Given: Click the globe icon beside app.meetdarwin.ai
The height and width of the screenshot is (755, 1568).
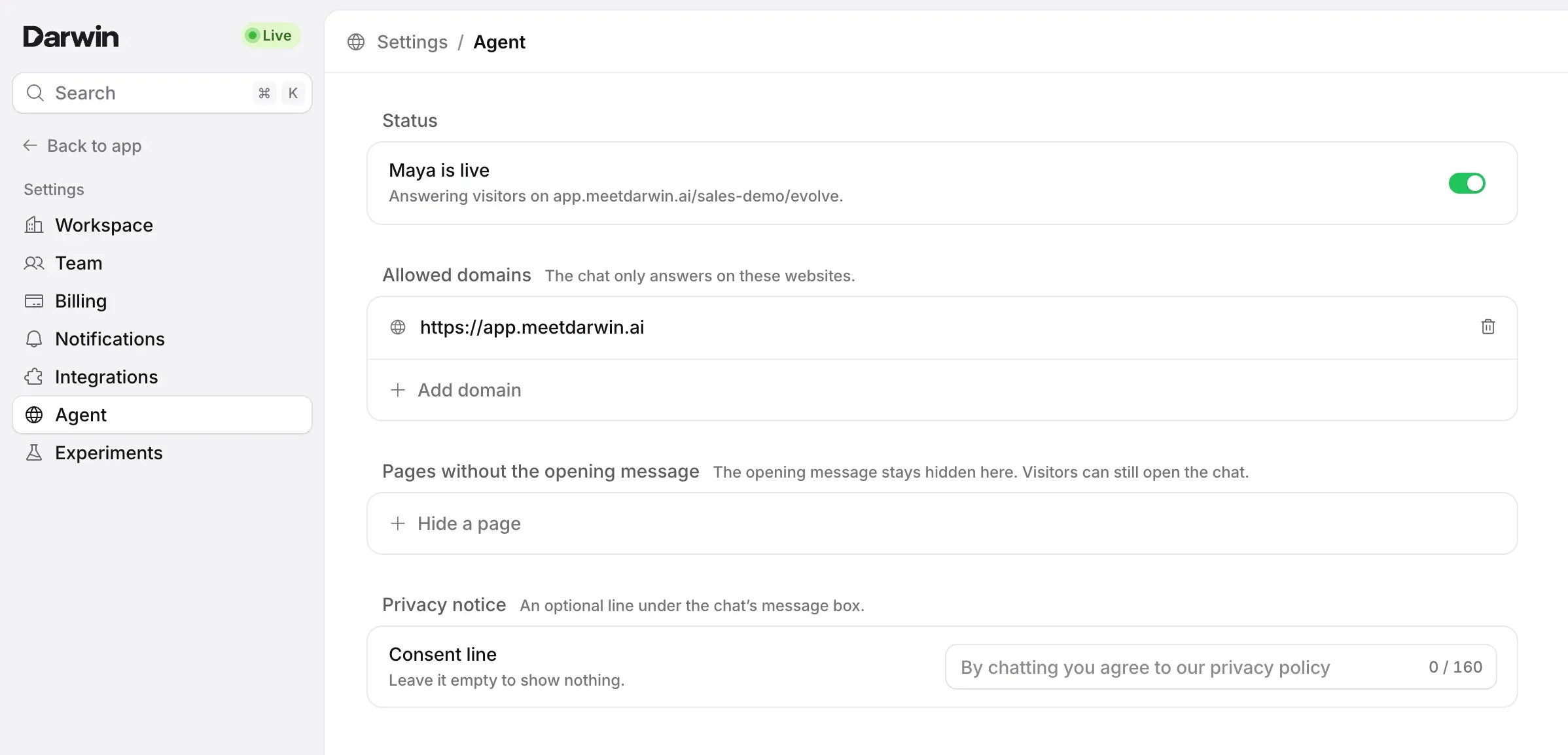Looking at the screenshot, I should pyautogui.click(x=398, y=327).
